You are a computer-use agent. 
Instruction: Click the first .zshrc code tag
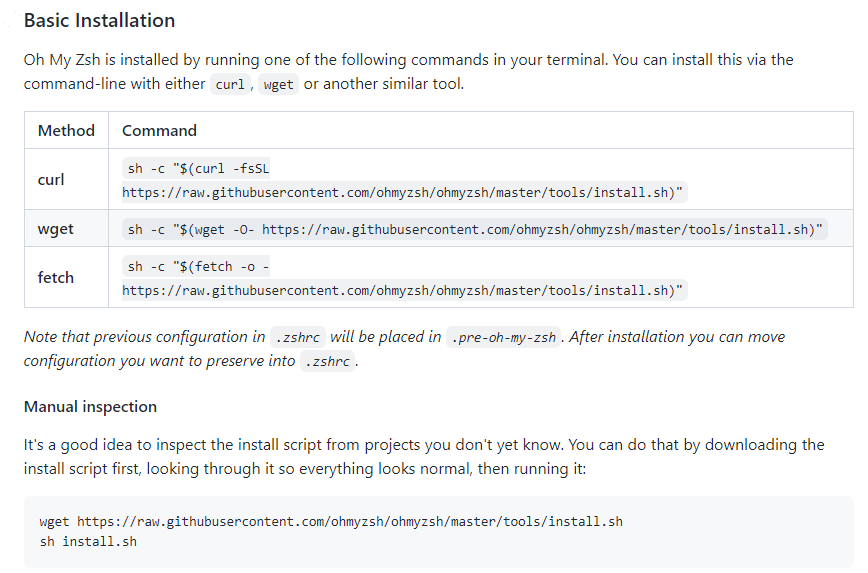pyautogui.click(x=298, y=337)
